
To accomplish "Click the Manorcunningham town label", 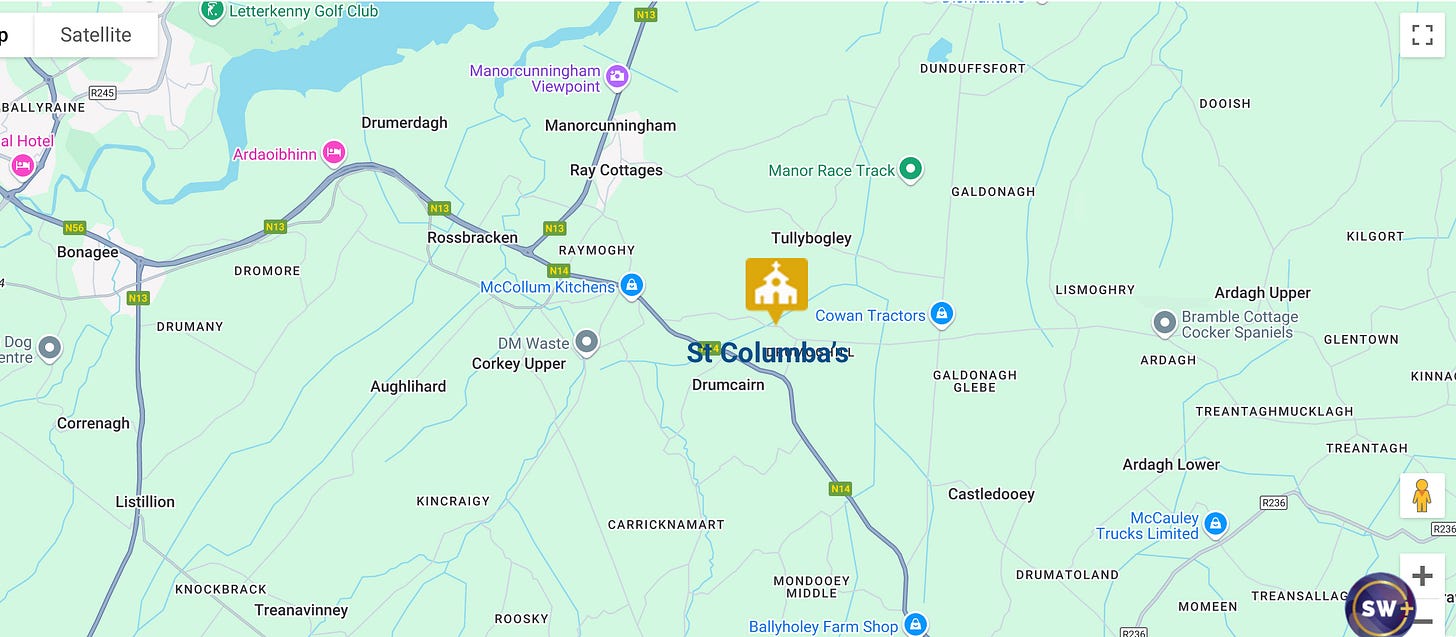I will (610, 126).
